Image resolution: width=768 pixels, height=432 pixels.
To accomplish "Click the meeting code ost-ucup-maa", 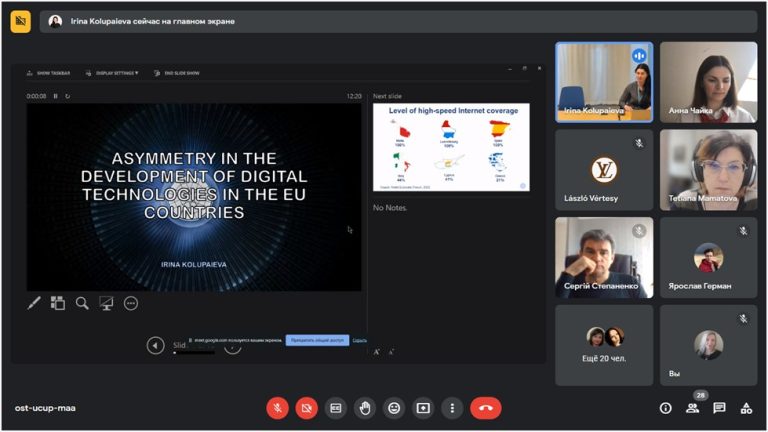I will tap(45, 408).
